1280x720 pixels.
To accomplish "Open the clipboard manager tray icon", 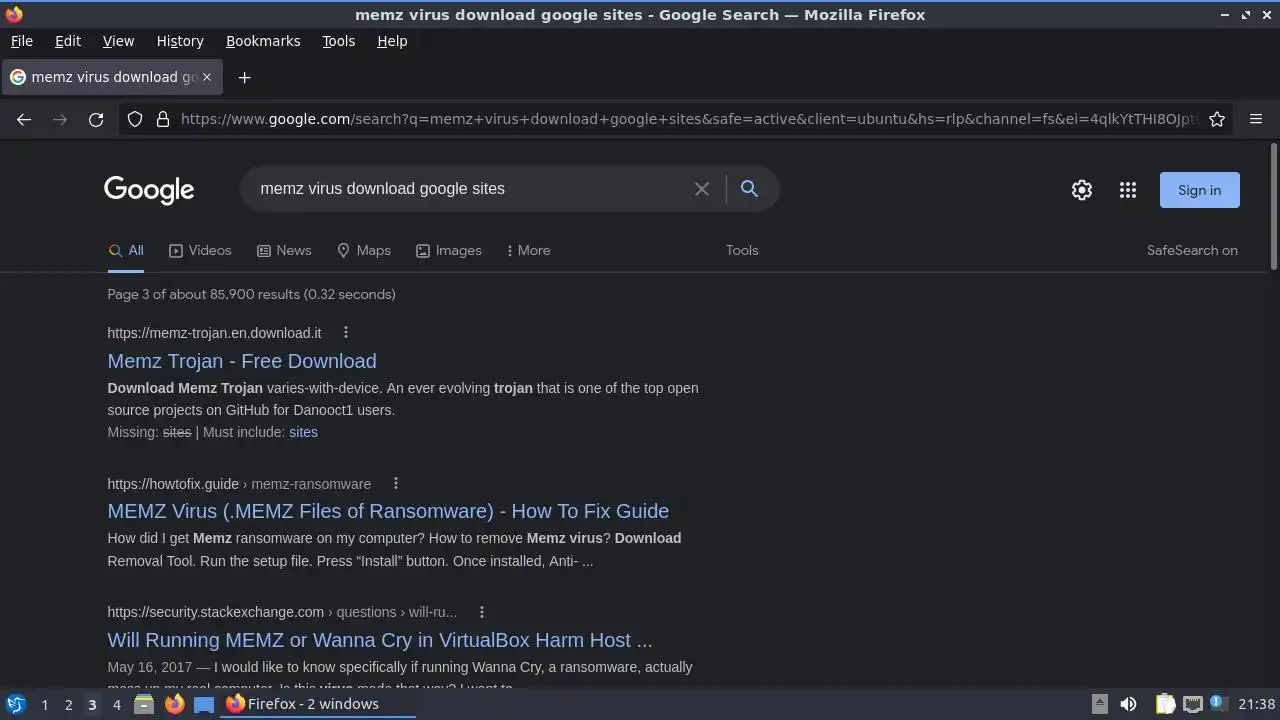I will click(1165, 704).
